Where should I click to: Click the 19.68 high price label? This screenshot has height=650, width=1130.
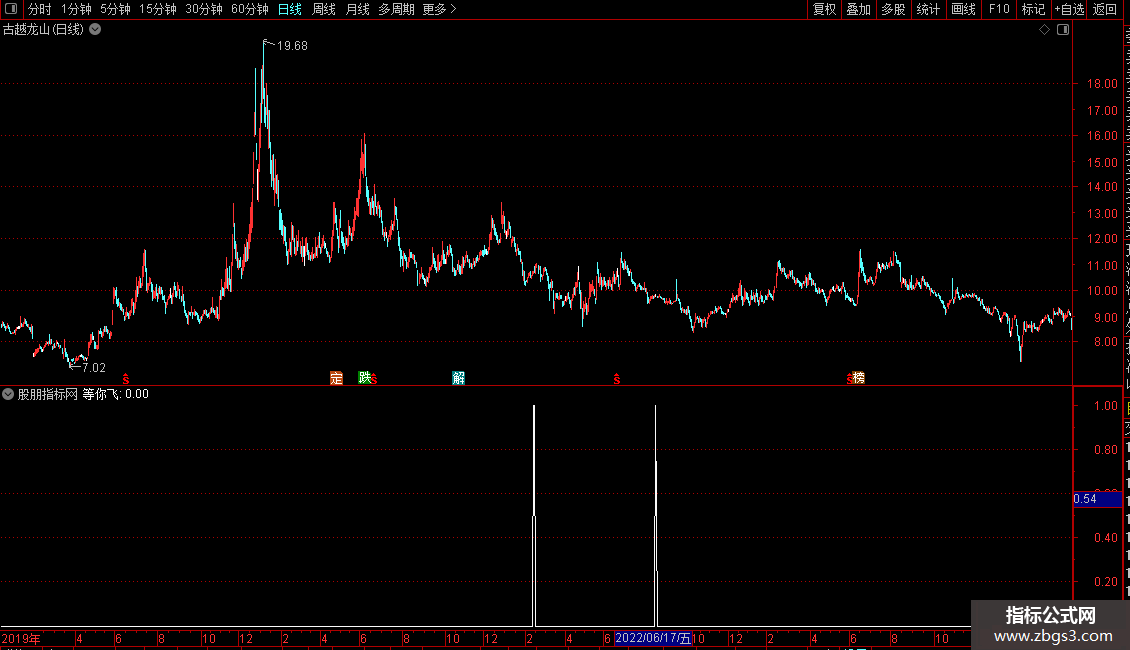(x=292, y=46)
